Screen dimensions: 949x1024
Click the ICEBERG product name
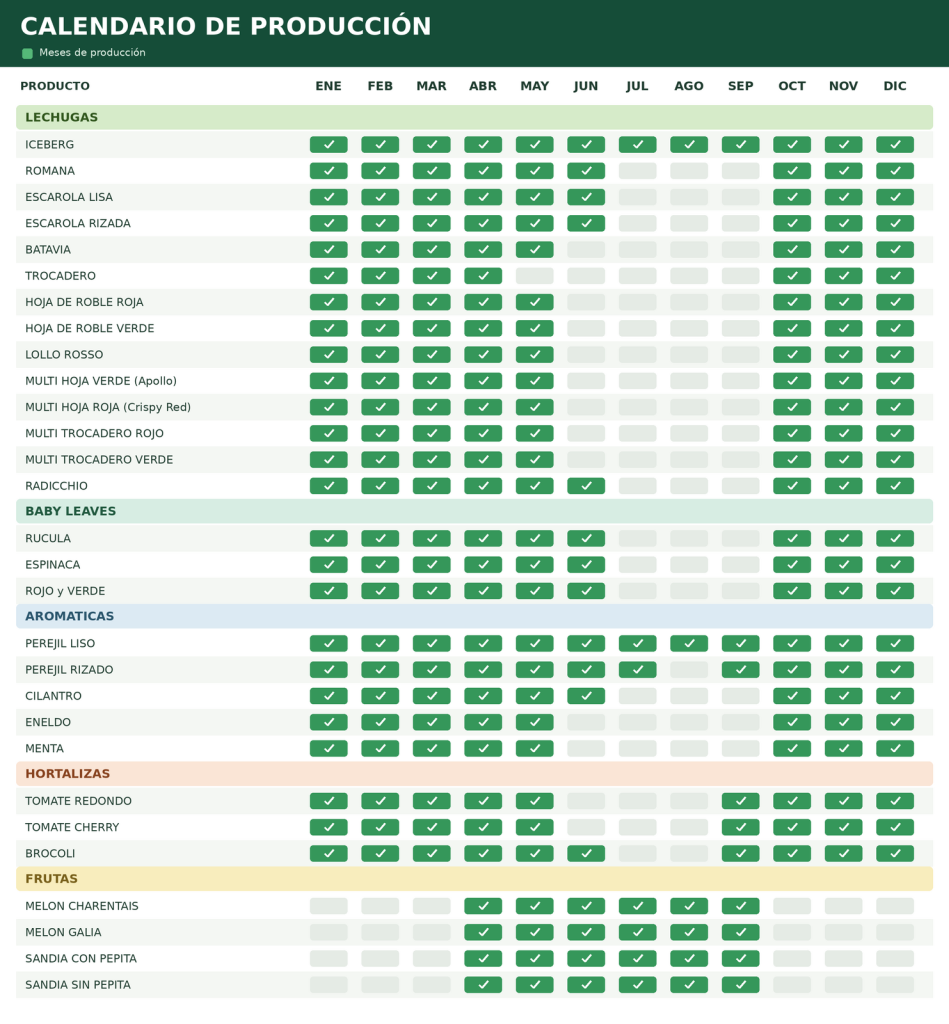click(50, 145)
